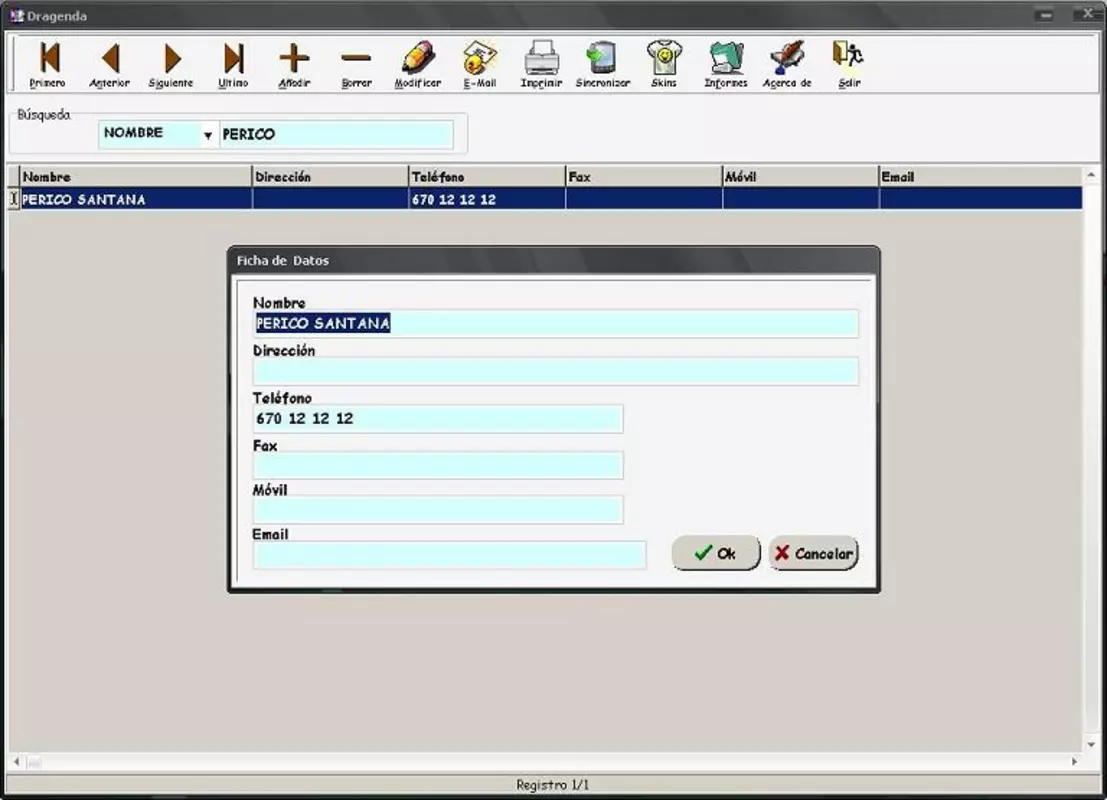The height and width of the screenshot is (800, 1107).
Task: Click the Teléfono field with 670 12 12 12
Action: 438,419
